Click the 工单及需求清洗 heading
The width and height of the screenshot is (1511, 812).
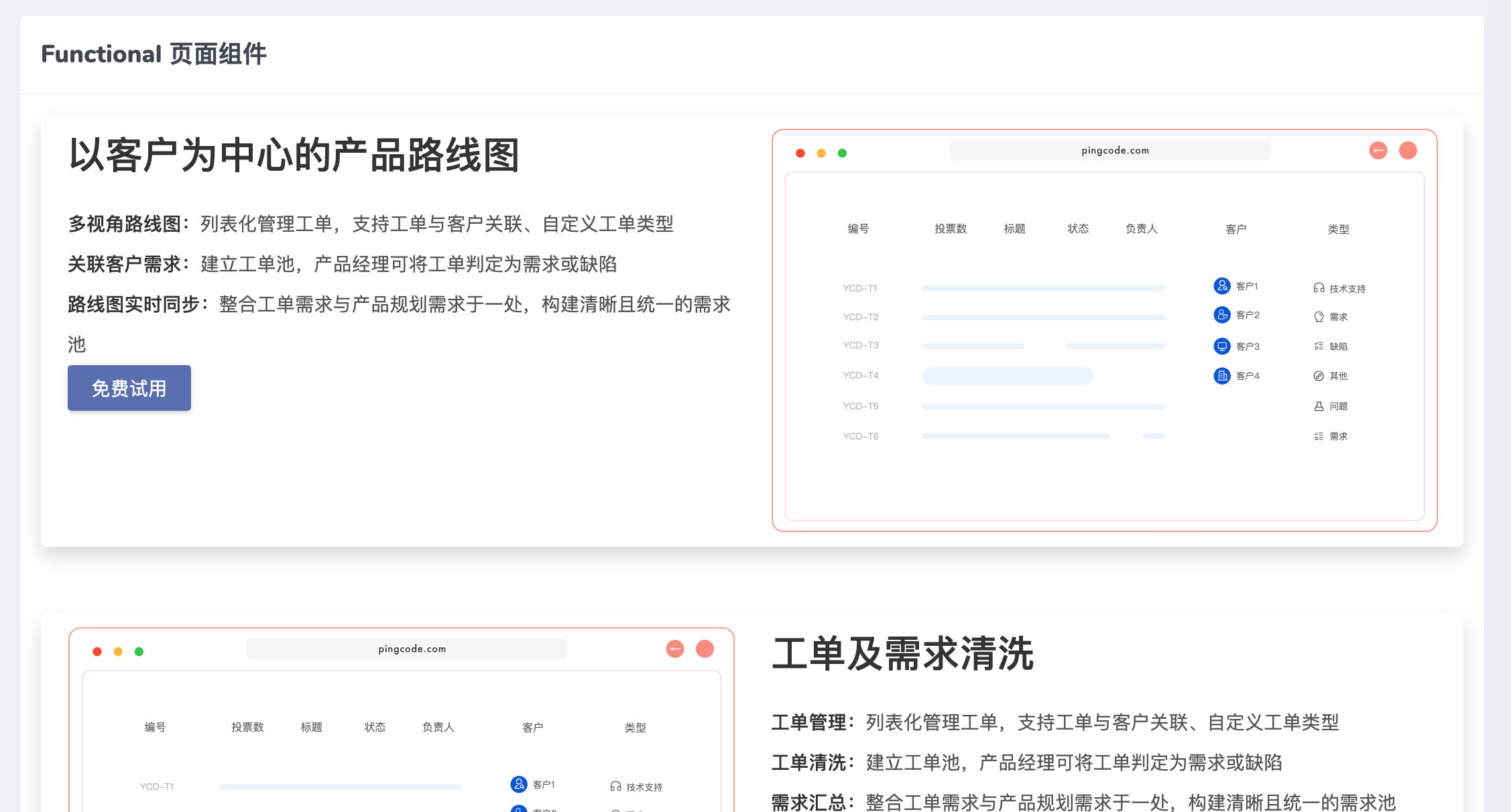click(902, 654)
